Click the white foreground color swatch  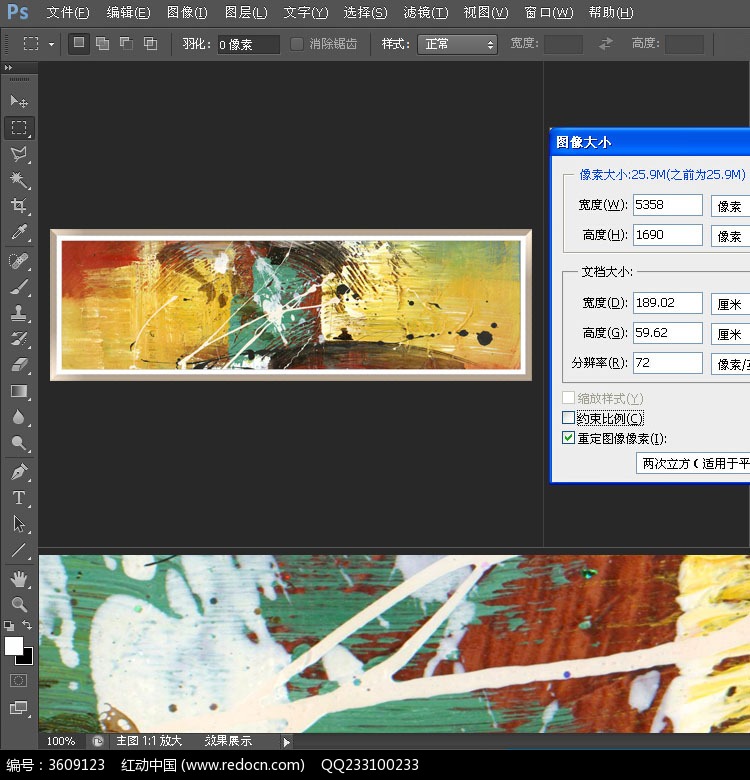[x=13, y=646]
